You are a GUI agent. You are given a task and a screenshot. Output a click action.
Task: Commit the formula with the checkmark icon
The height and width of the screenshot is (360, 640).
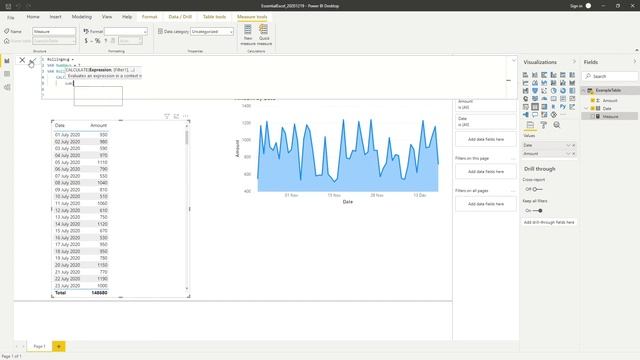pyautogui.click(x=33, y=60)
